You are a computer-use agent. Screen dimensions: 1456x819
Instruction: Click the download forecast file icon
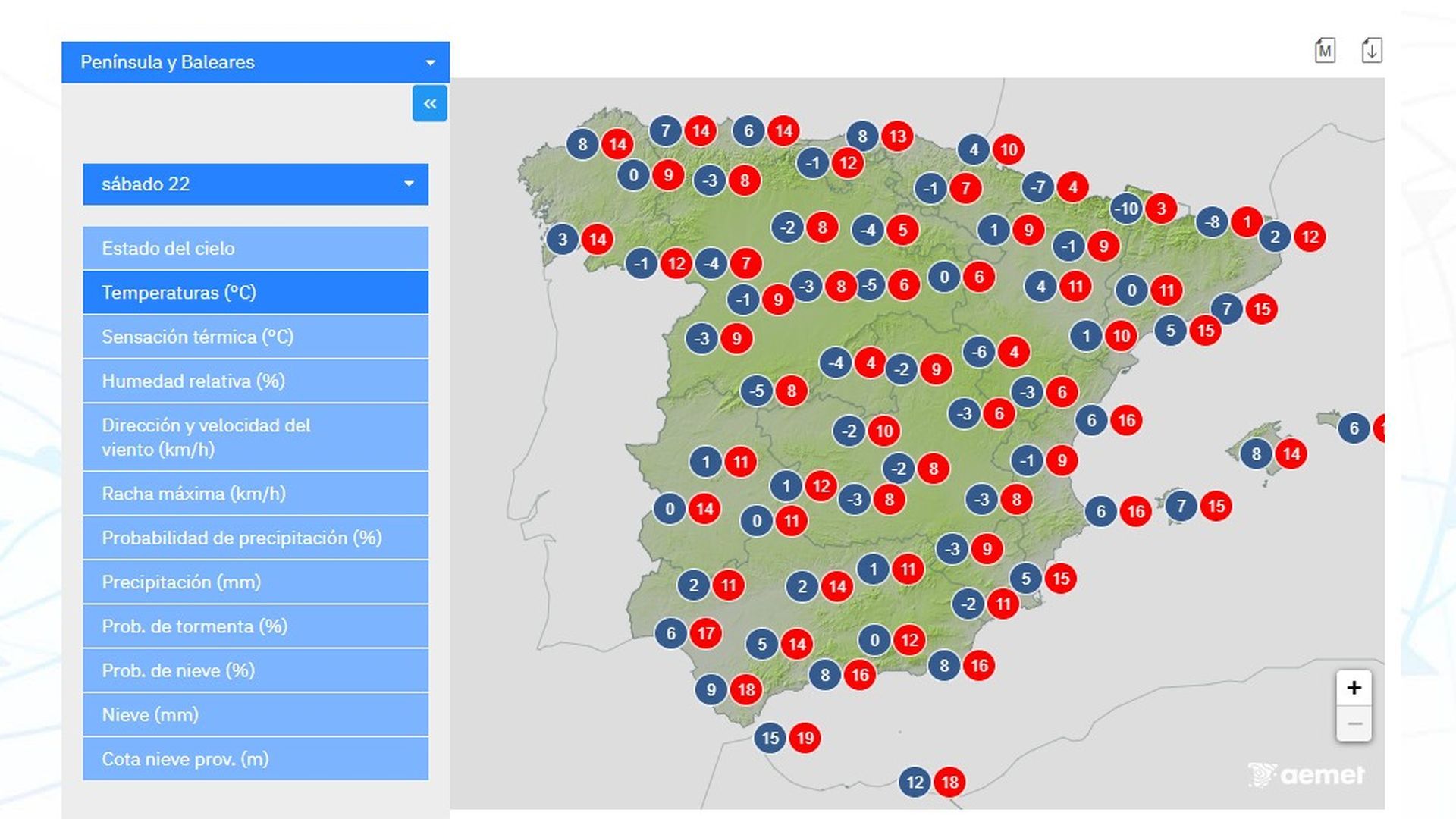(1373, 50)
